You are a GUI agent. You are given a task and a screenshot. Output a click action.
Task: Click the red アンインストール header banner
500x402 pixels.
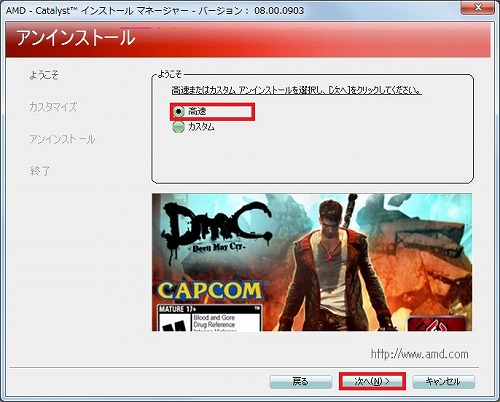248,39
